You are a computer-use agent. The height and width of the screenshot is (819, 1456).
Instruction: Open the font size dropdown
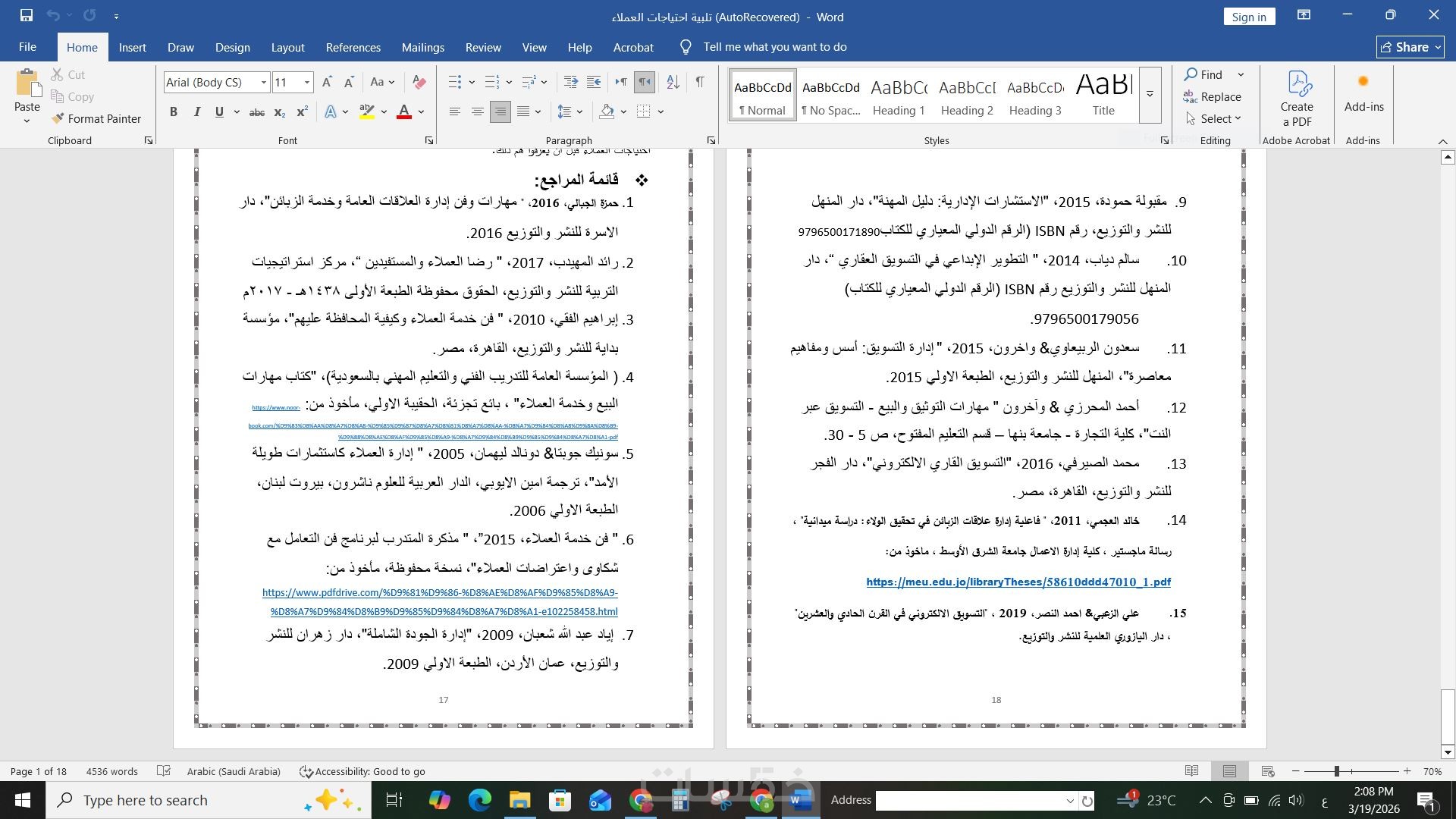[307, 82]
